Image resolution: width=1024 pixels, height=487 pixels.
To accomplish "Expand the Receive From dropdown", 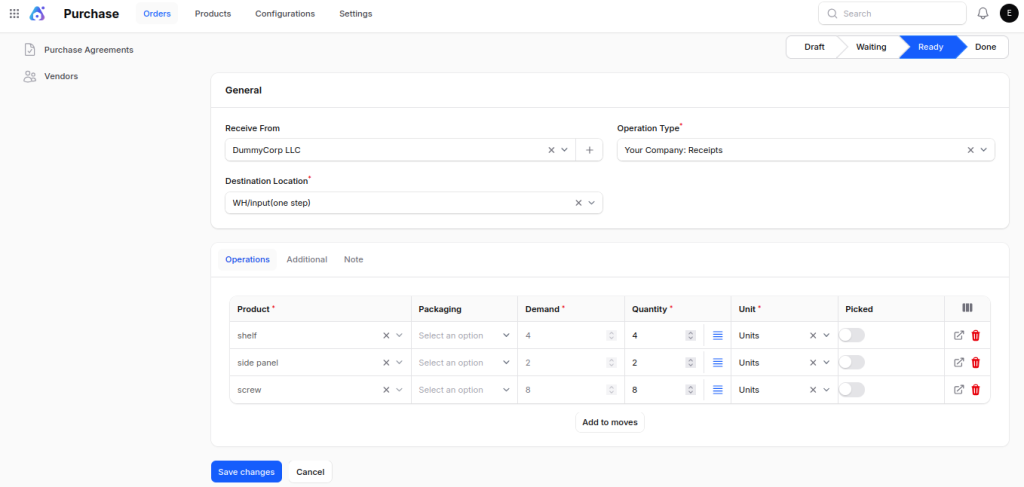I will (x=564, y=150).
